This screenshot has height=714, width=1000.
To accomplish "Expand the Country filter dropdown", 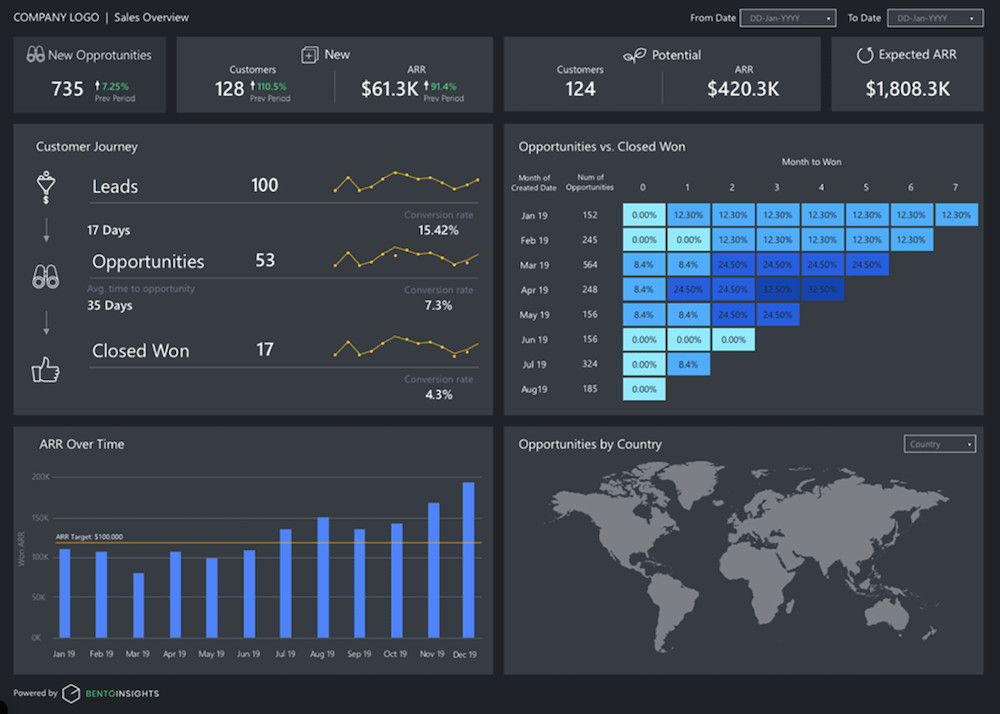I will point(939,444).
